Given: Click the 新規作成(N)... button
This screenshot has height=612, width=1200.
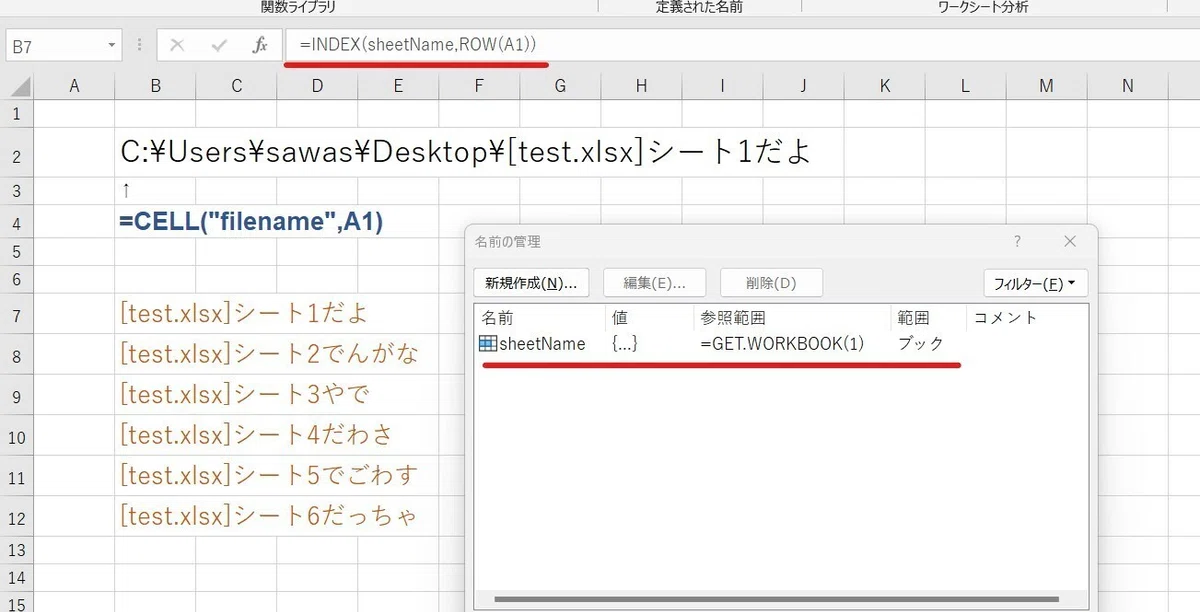Looking at the screenshot, I should 531,283.
